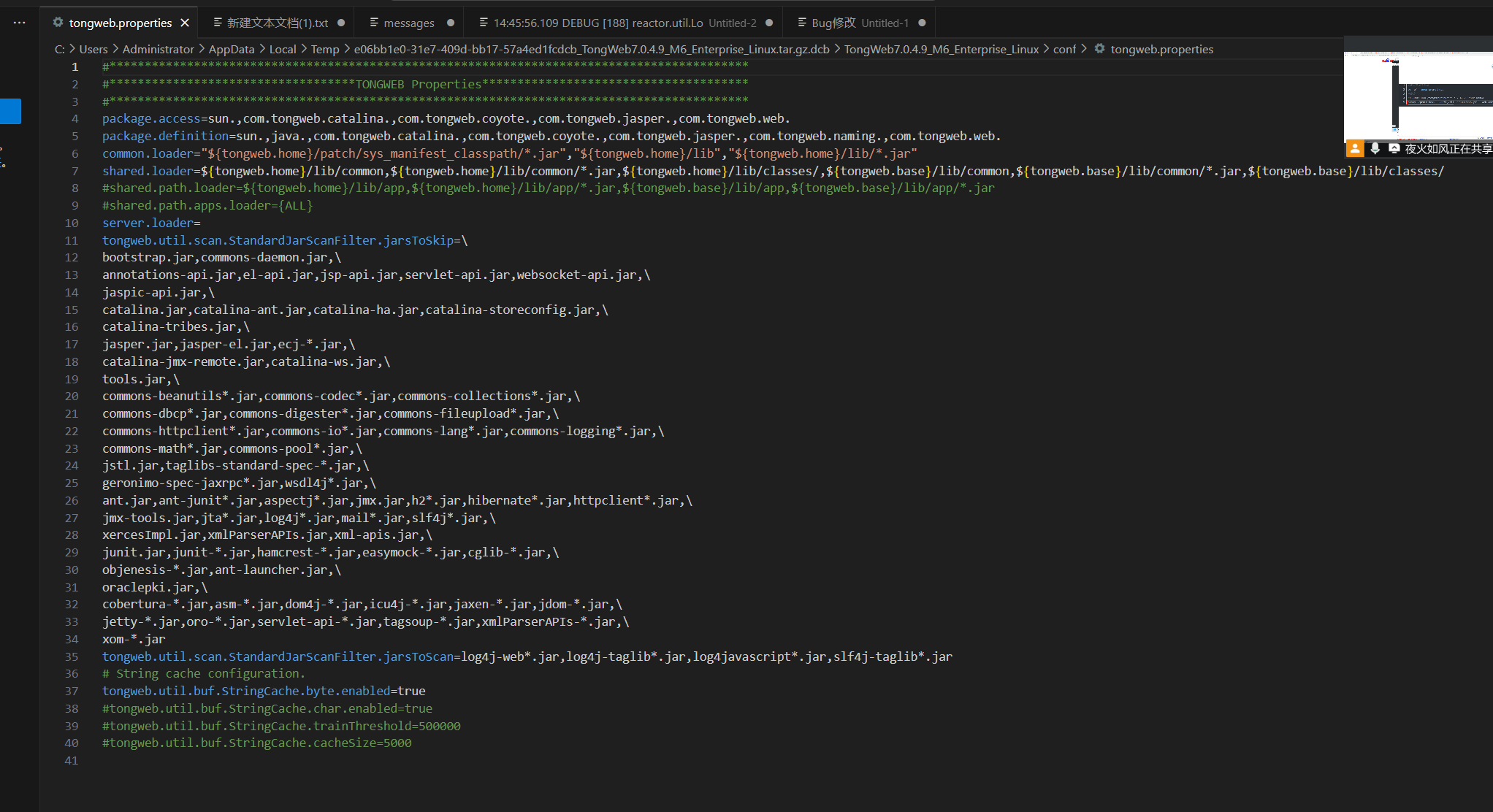Switch to the messages tab
The height and width of the screenshot is (812, 1493).
click(x=408, y=23)
